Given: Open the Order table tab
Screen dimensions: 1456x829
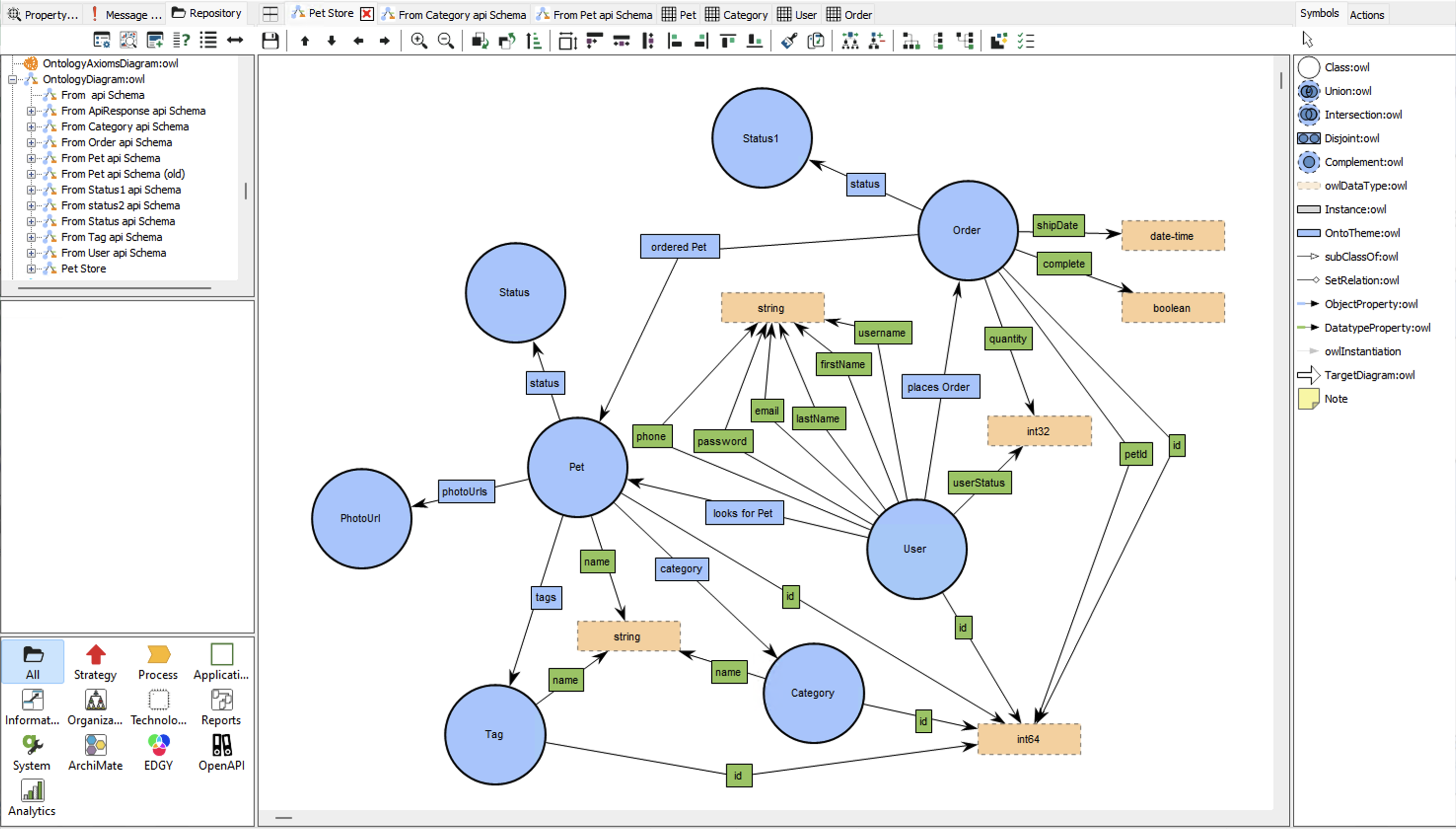Looking at the screenshot, I should (849, 14).
